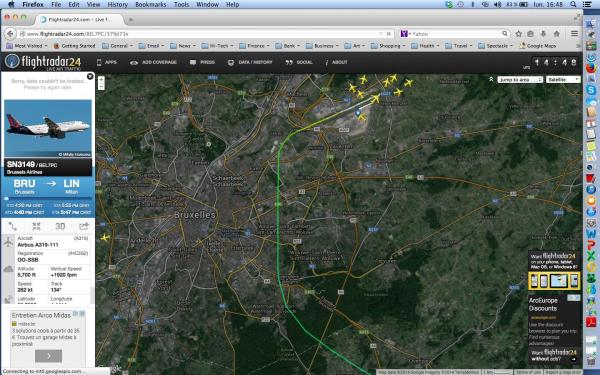Close the SN3149 flight info panel
Screen dimensions: 600x375
click(x=90, y=77)
